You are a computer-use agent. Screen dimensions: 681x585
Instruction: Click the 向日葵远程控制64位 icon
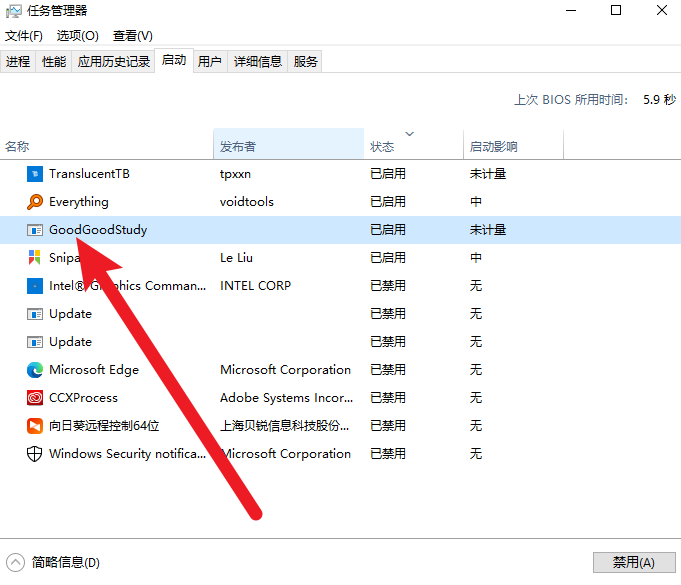coord(35,426)
